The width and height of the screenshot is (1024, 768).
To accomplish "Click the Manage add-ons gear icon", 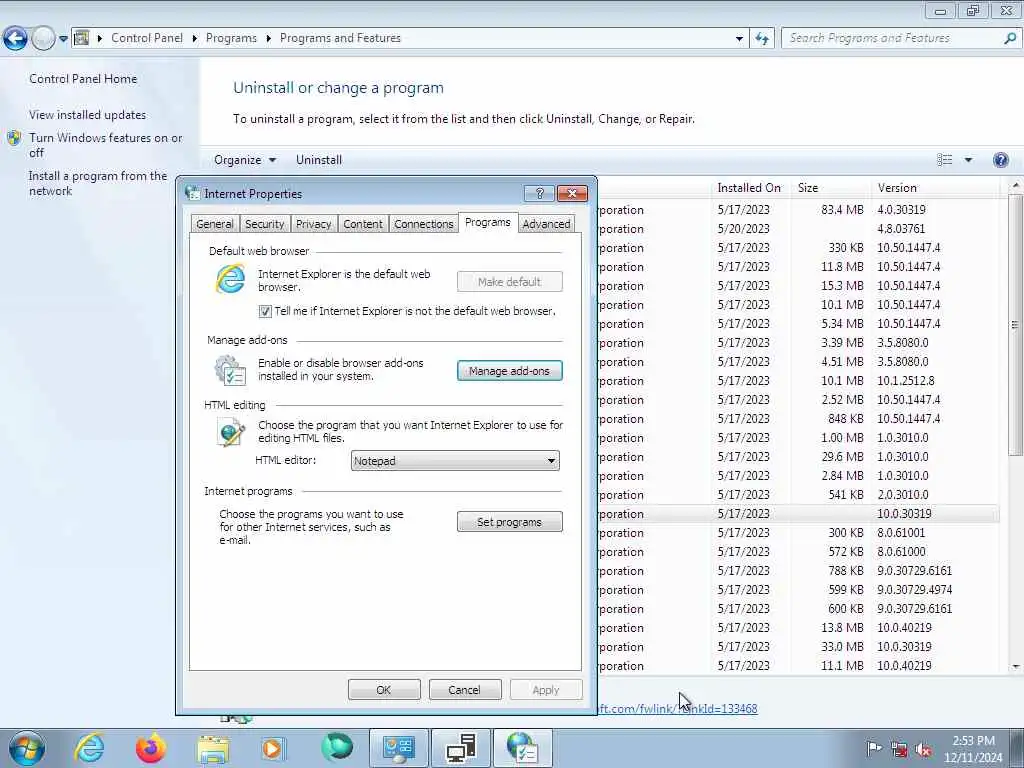I will [230, 370].
